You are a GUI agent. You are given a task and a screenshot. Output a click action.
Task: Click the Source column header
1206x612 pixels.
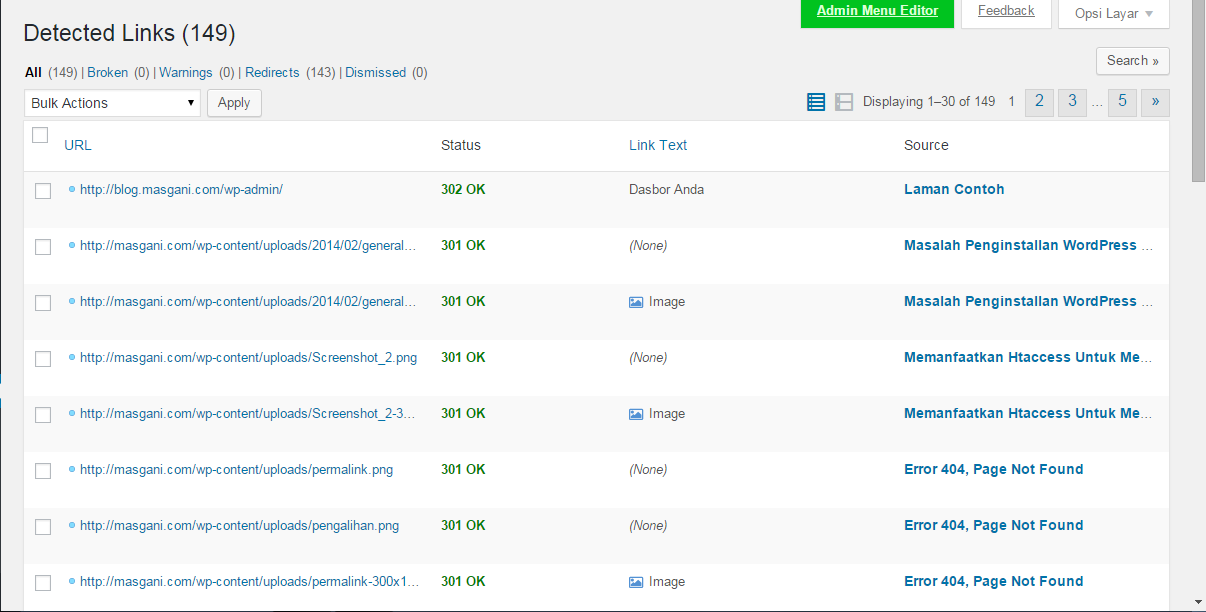tap(926, 145)
